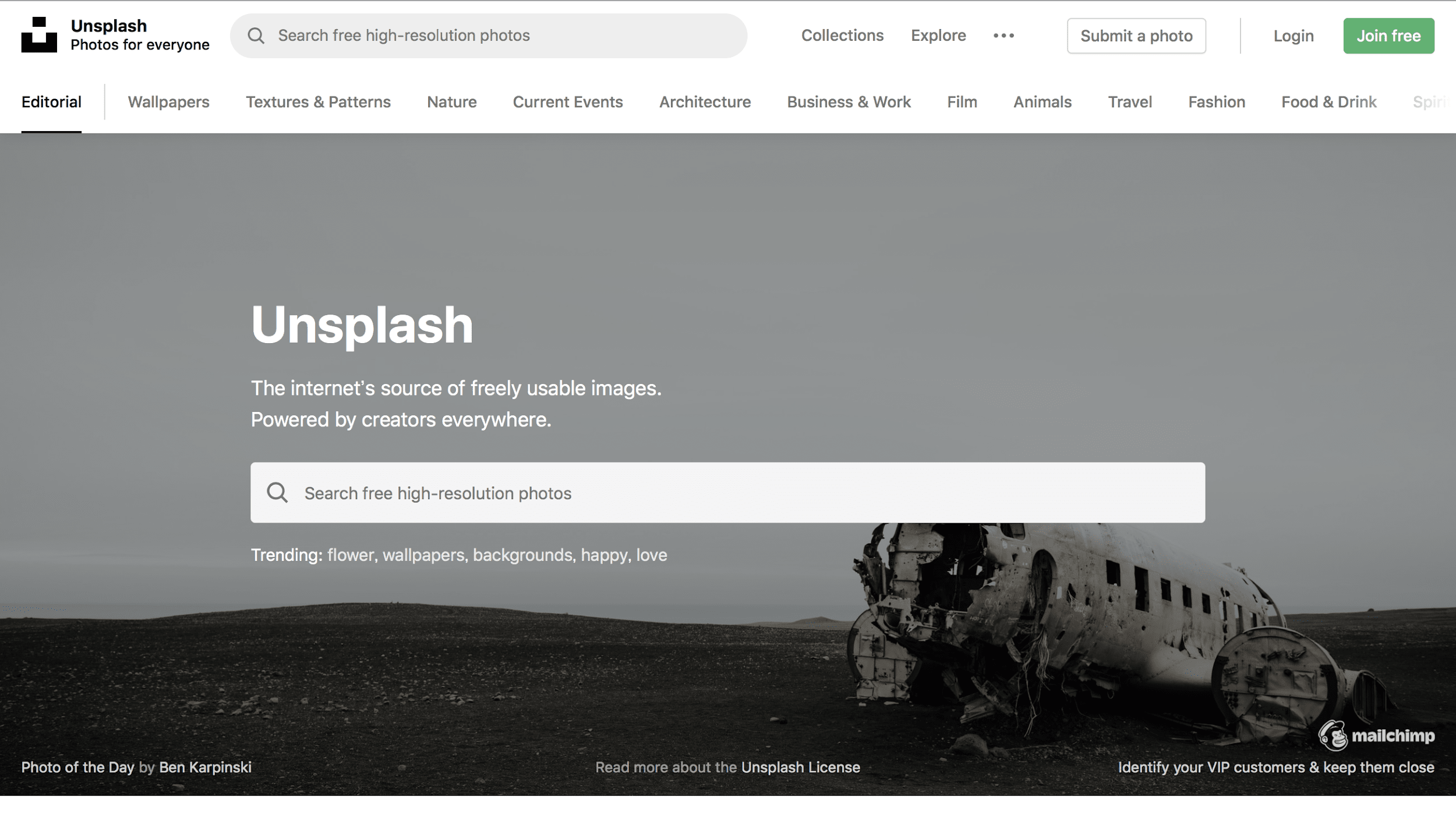Click the Collections navigation icon
This screenshot has width=1456, height=815.
click(x=842, y=35)
